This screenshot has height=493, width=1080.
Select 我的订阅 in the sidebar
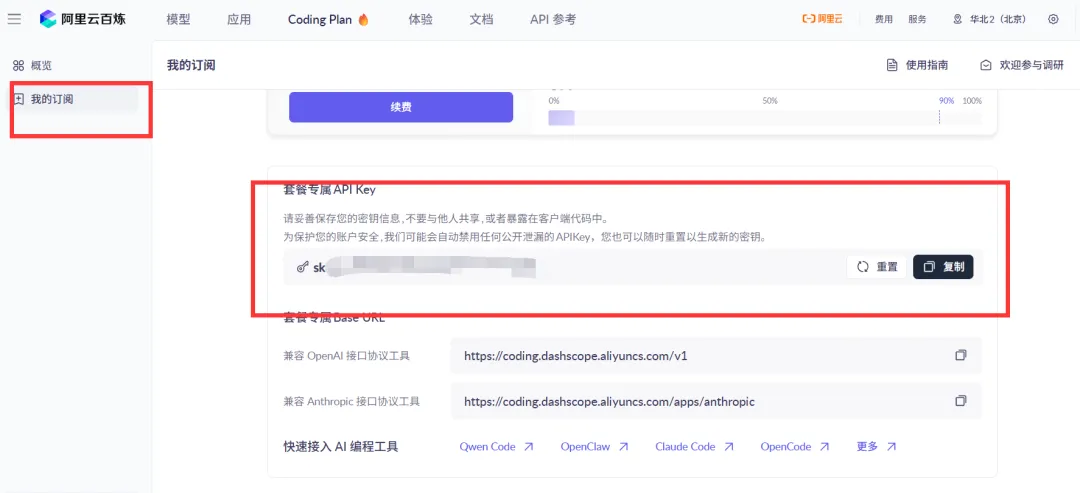tap(73, 99)
